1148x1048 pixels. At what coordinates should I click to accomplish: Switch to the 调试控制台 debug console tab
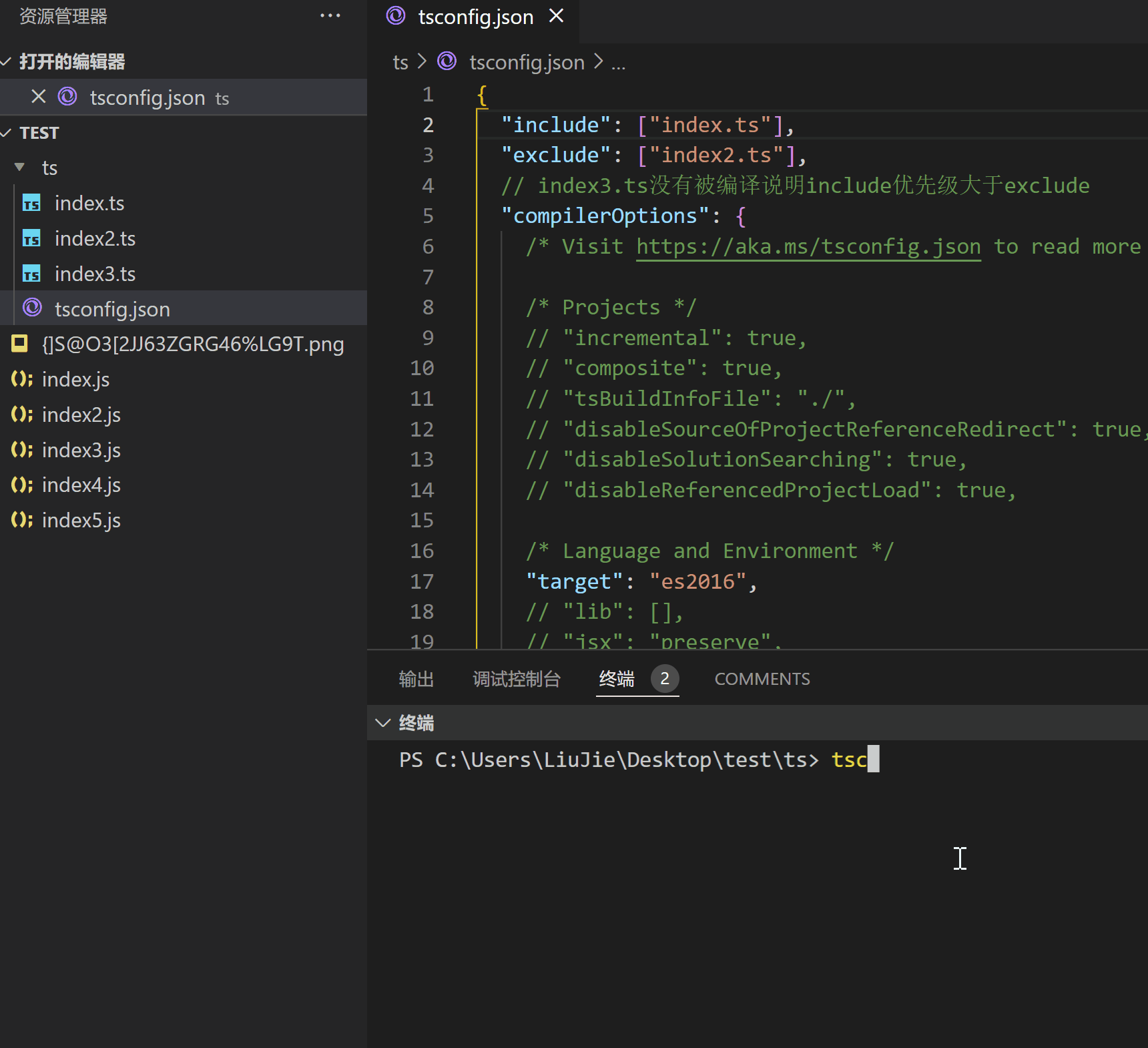pos(517,679)
